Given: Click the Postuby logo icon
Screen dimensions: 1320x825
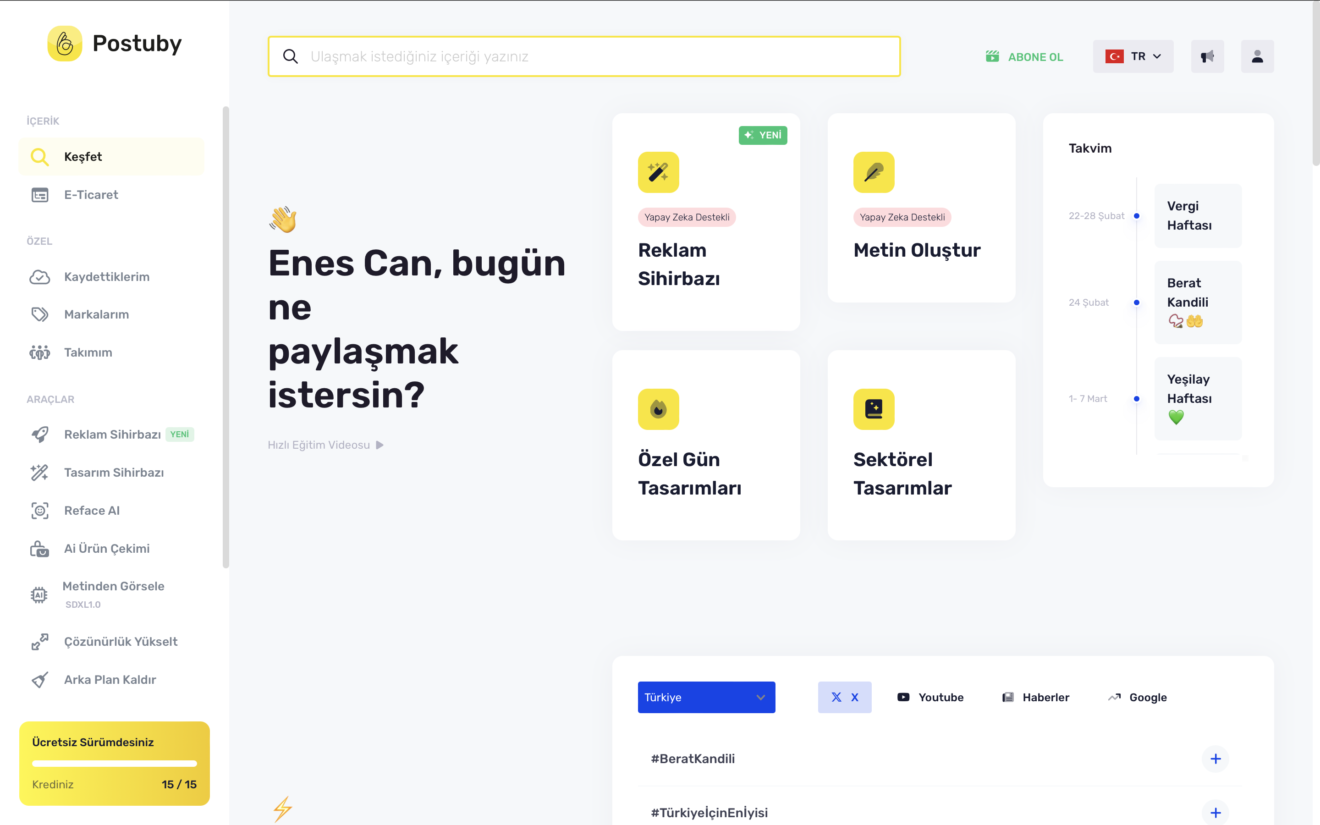Looking at the screenshot, I should [x=65, y=43].
